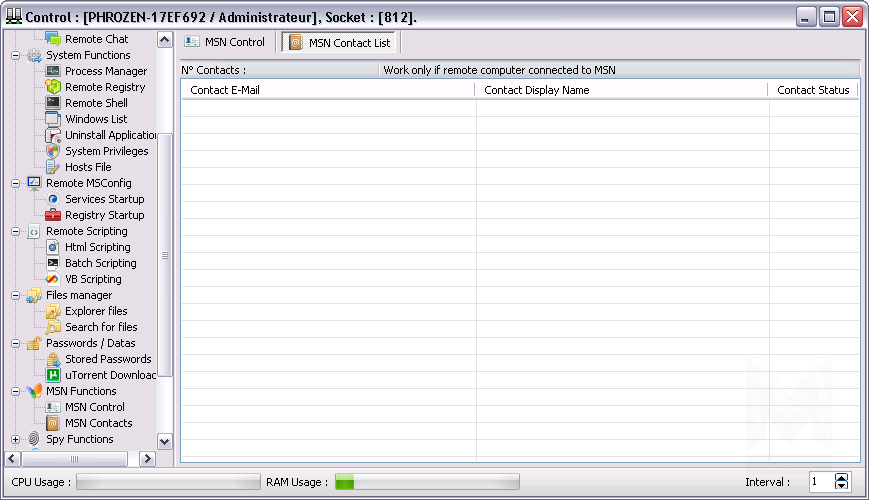869x500 pixels.
Task: Select the VB Scripting icon
Action: click(x=53, y=279)
